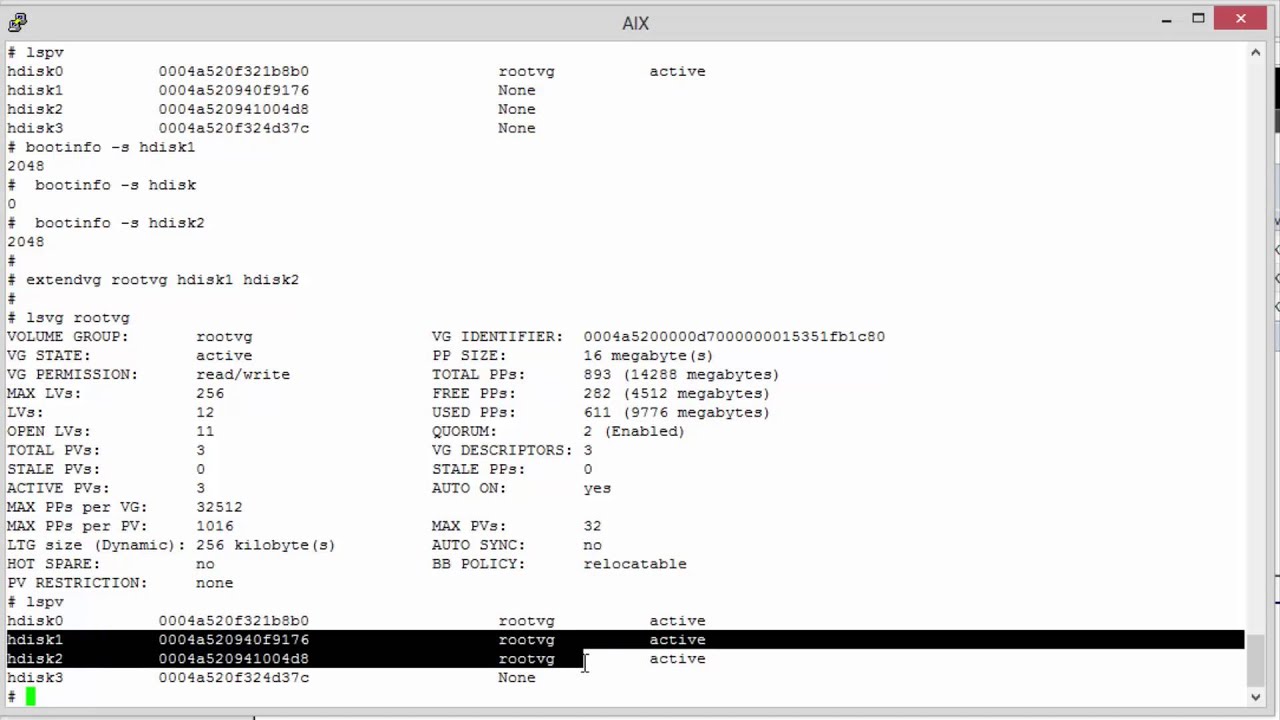Close the AIX terminal window
The height and width of the screenshot is (720, 1280).
1241,19
